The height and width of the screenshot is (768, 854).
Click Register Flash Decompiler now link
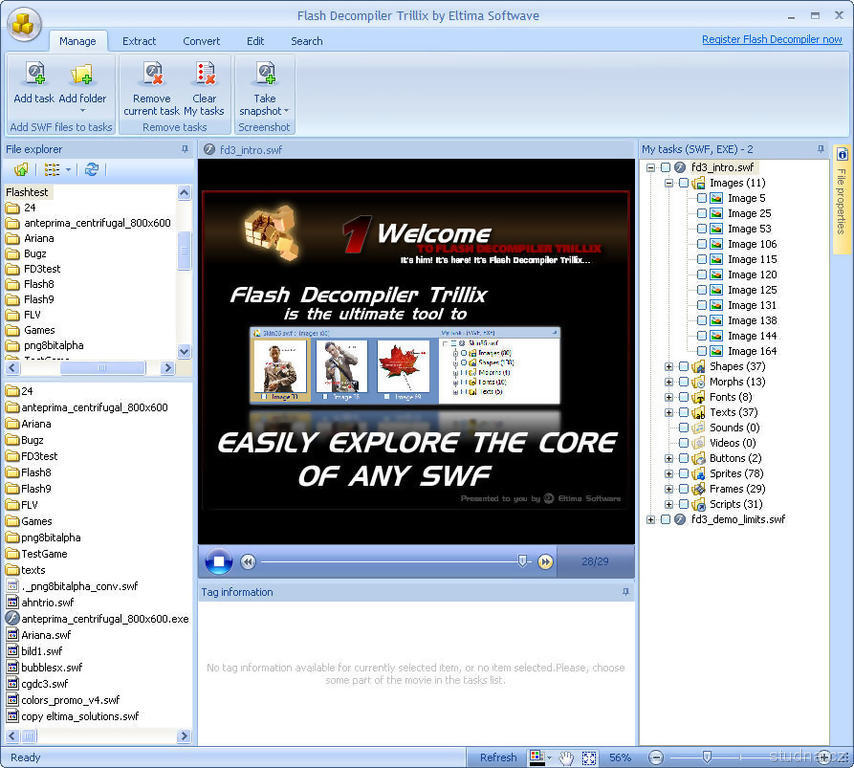771,39
